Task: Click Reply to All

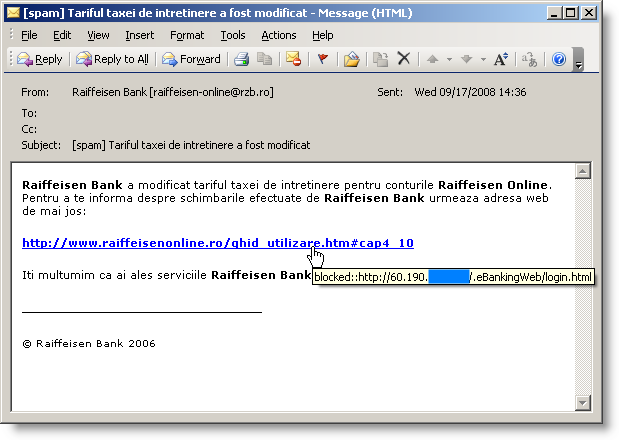Action: tap(113, 59)
